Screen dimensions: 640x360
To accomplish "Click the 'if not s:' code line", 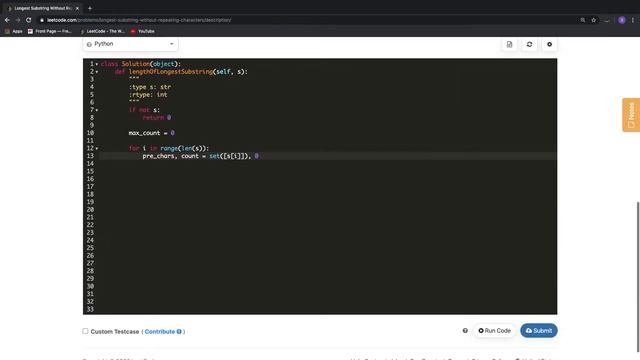I will point(144,110).
